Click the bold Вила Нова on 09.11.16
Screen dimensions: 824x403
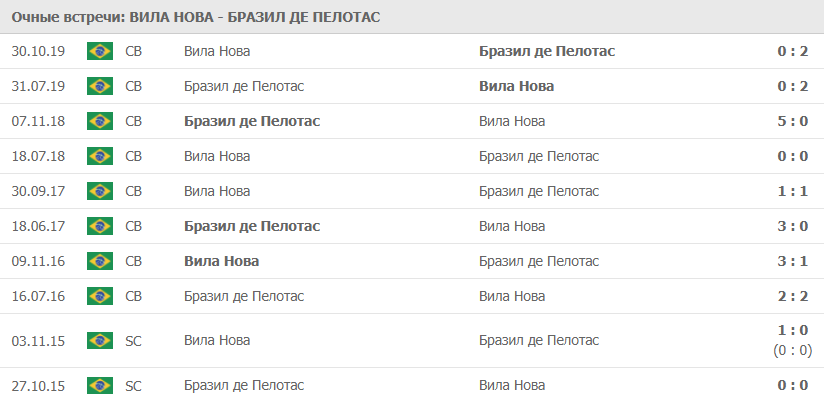[x=221, y=261]
